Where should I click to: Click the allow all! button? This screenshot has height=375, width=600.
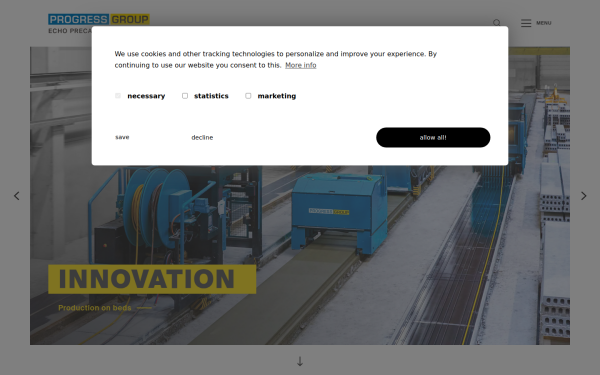tap(433, 137)
